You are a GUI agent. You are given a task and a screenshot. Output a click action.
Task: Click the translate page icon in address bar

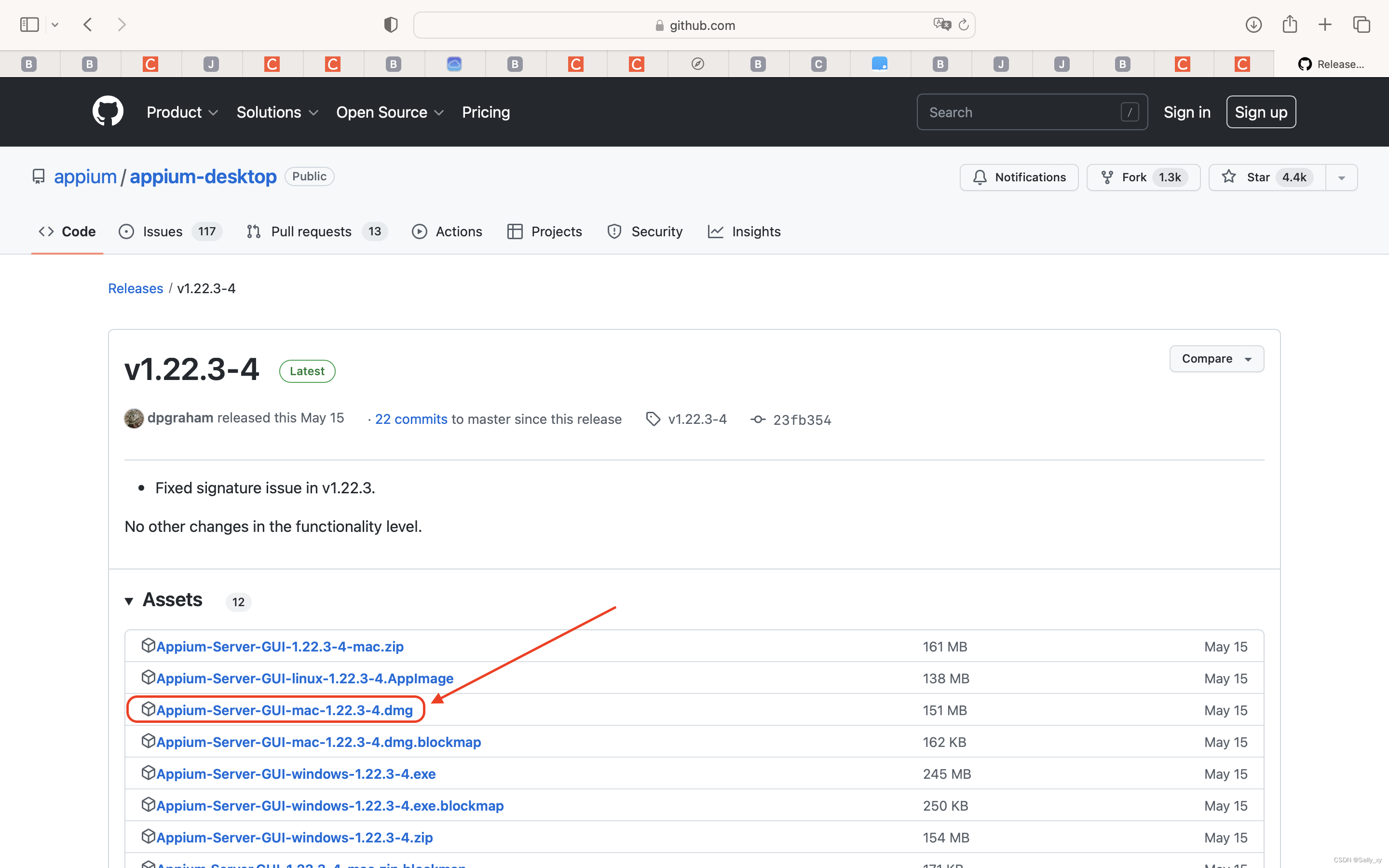(x=942, y=25)
